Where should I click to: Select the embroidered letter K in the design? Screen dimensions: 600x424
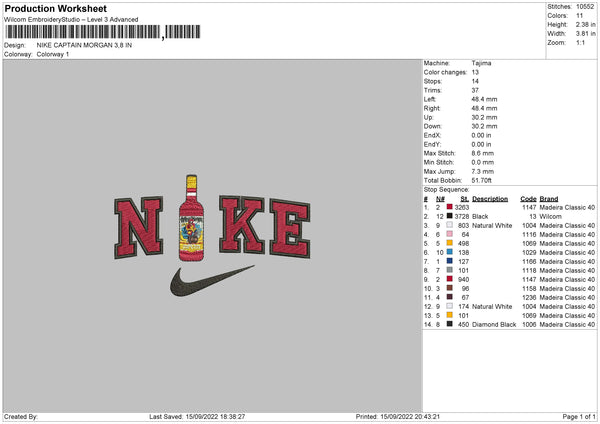[241, 225]
